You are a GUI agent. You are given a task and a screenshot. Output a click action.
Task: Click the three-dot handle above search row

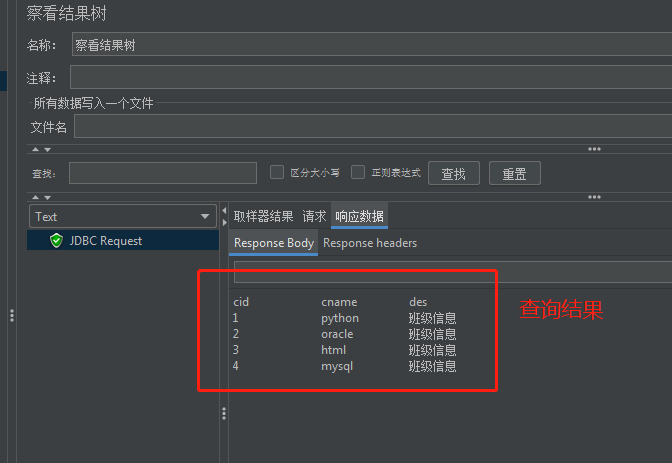pos(594,149)
